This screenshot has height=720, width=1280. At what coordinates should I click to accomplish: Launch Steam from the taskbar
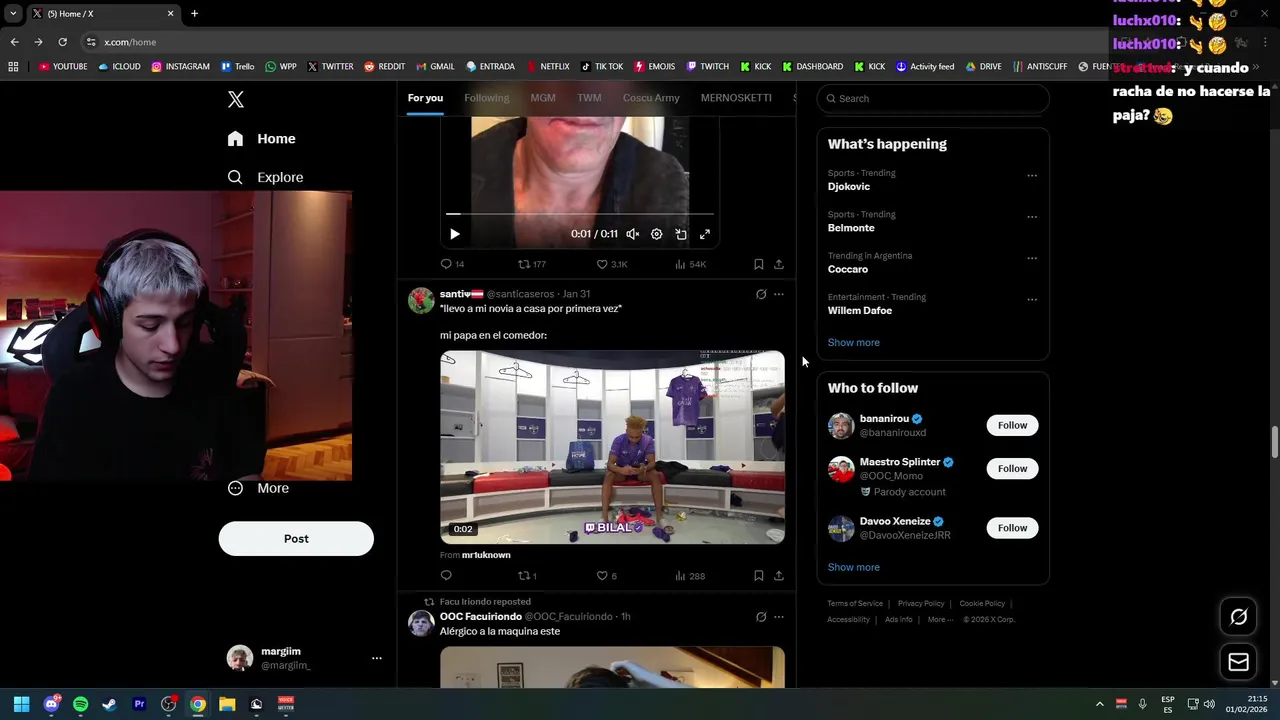110,704
